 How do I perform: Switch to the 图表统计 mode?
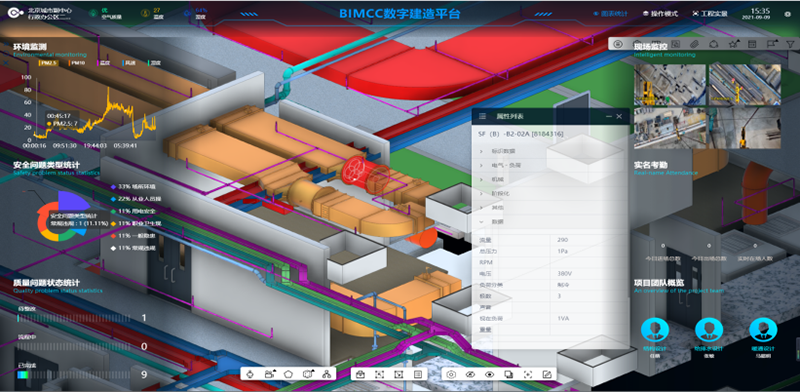611,14
